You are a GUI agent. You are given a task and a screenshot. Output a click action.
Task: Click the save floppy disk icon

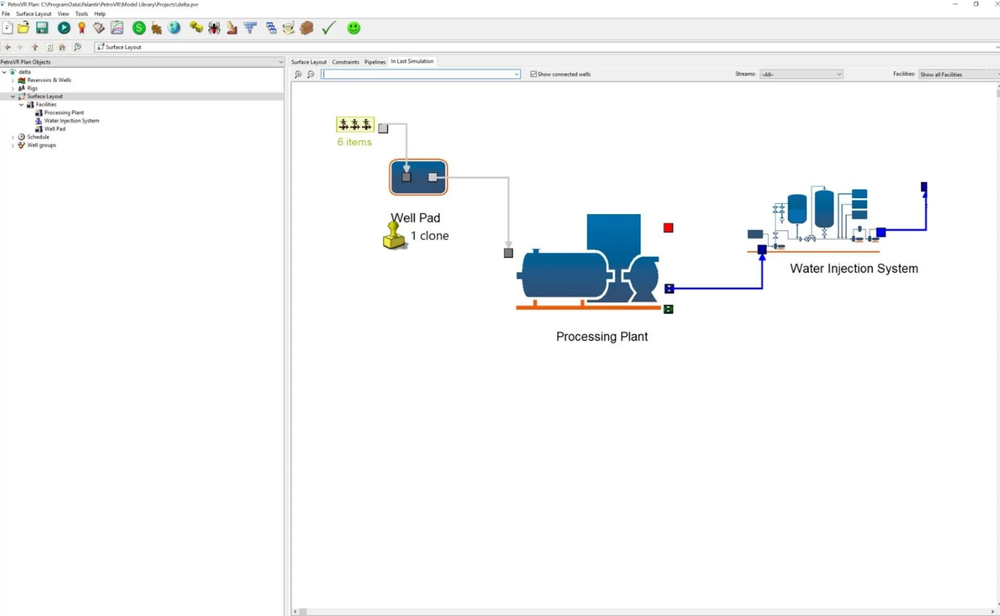(42, 27)
